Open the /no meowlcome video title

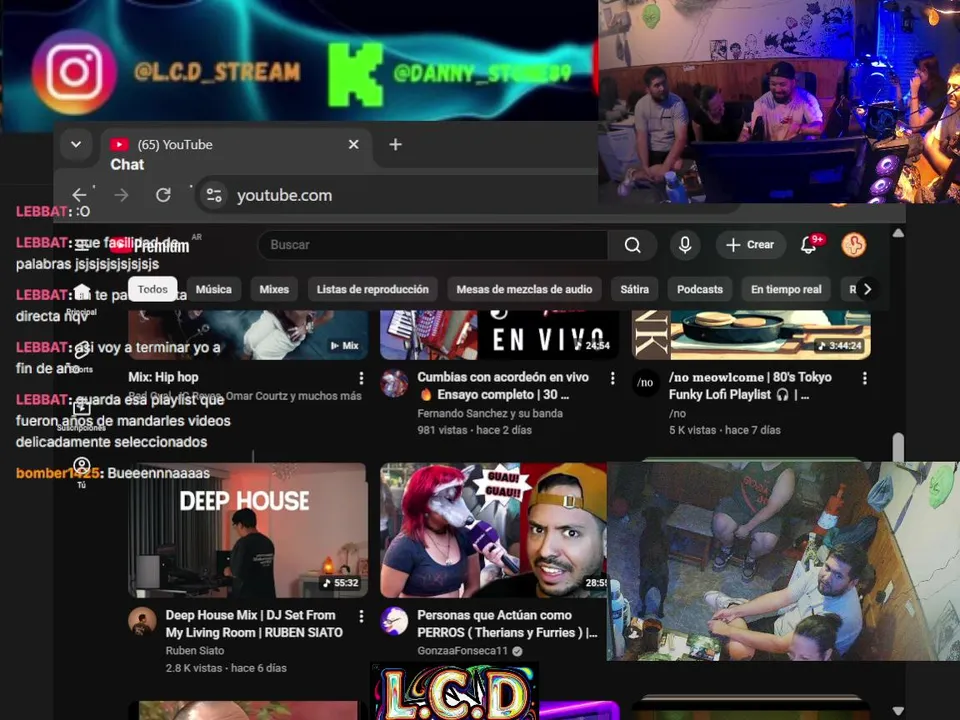[750, 386]
